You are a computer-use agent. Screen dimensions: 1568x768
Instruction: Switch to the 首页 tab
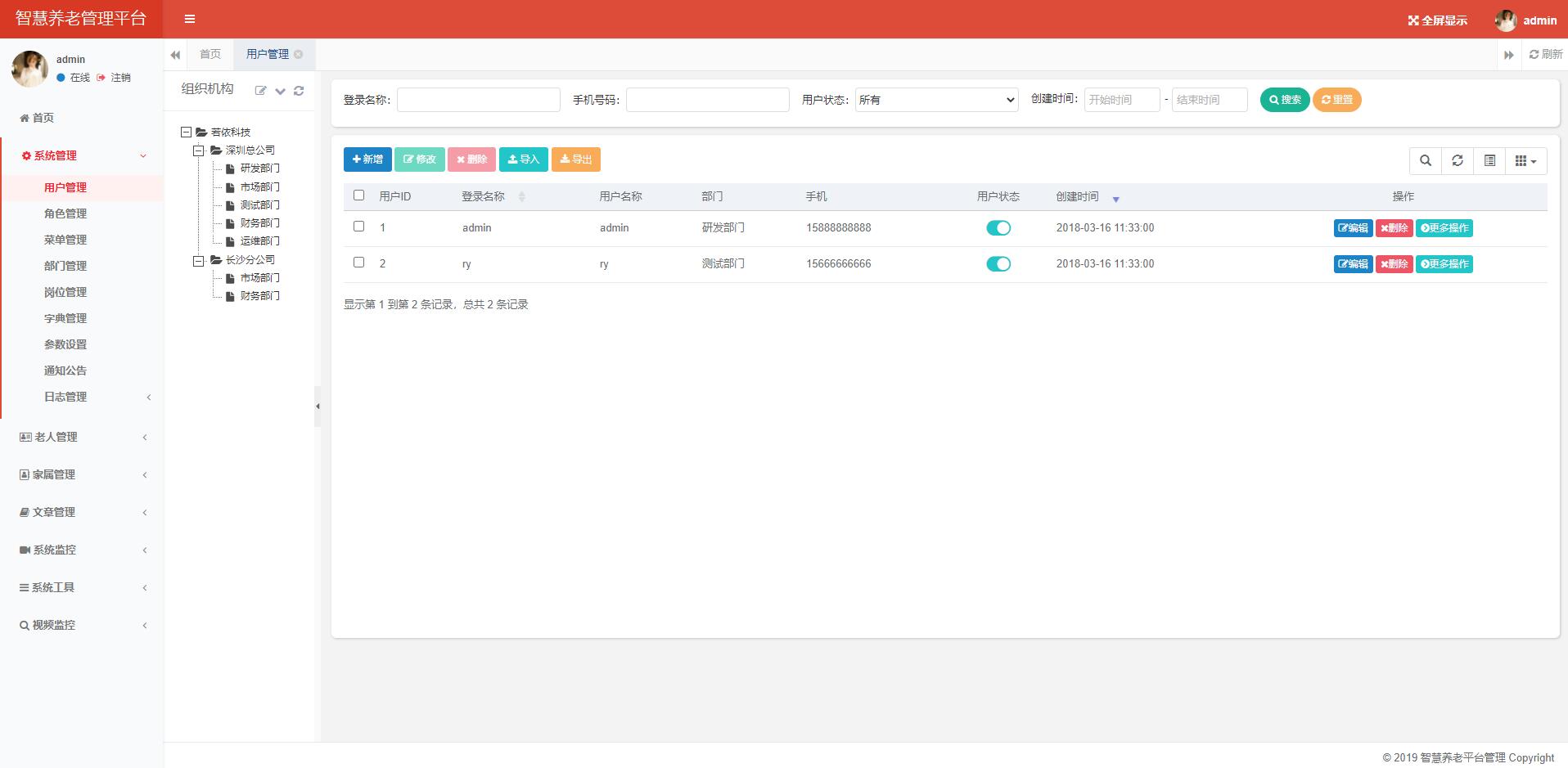(210, 54)
